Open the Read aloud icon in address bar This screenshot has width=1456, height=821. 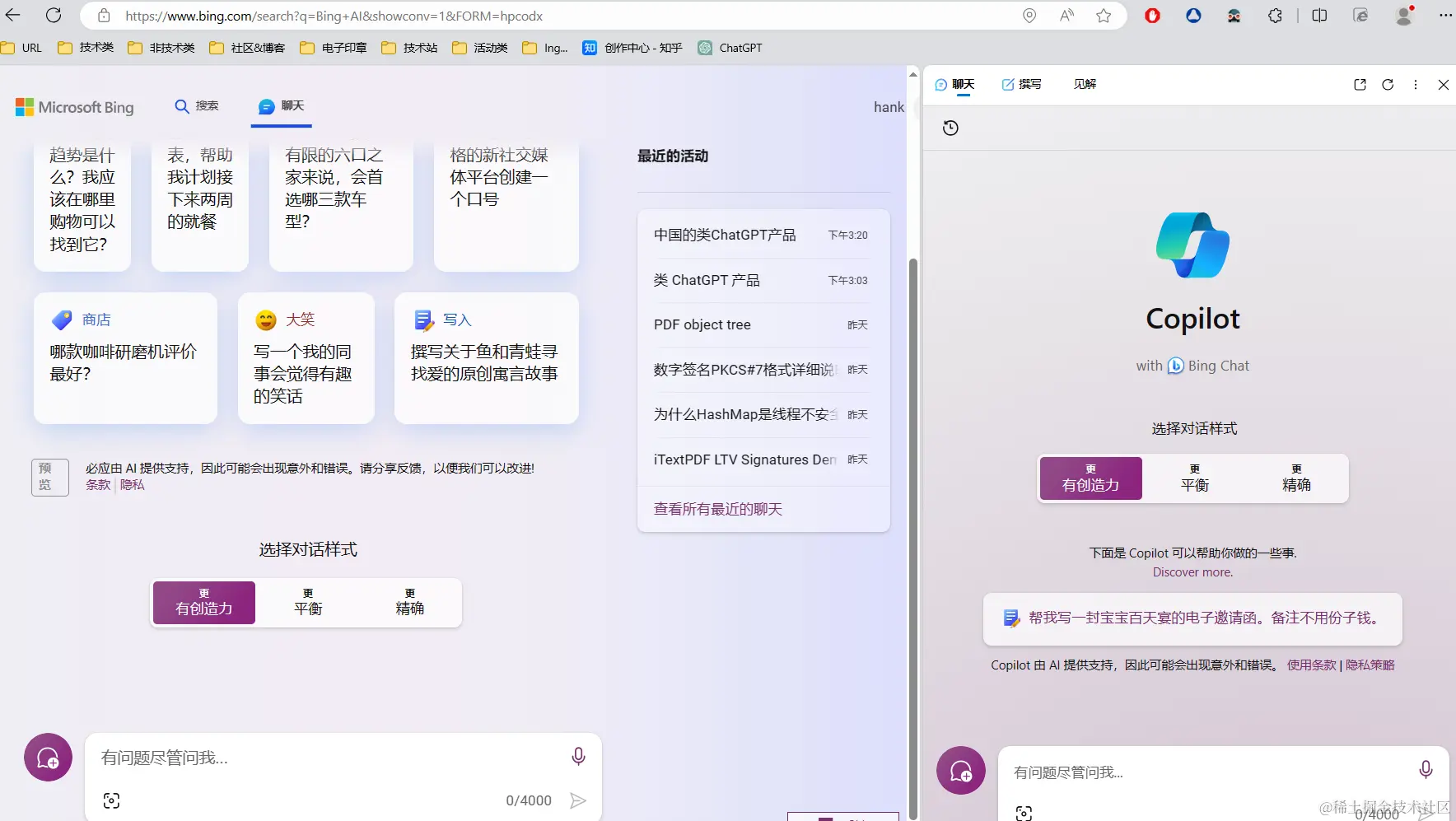[x=1067, y=16]
